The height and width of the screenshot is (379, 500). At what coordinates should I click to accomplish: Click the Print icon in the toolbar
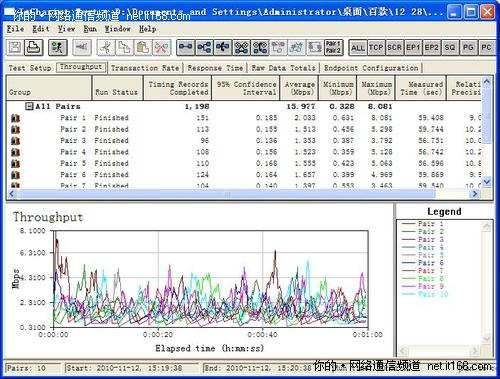[x=34, y=47]
